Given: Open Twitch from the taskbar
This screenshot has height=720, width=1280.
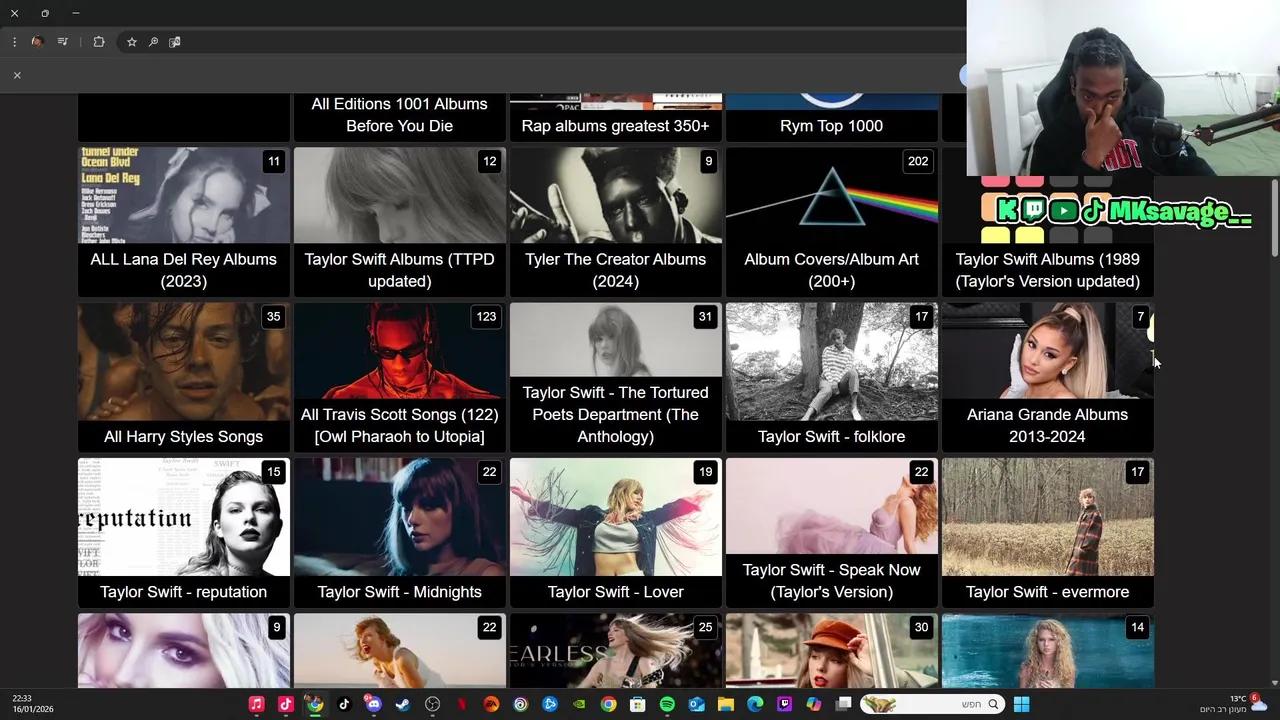Looking at the screenshot, I should pyautogui.click(x=784, y=704).
